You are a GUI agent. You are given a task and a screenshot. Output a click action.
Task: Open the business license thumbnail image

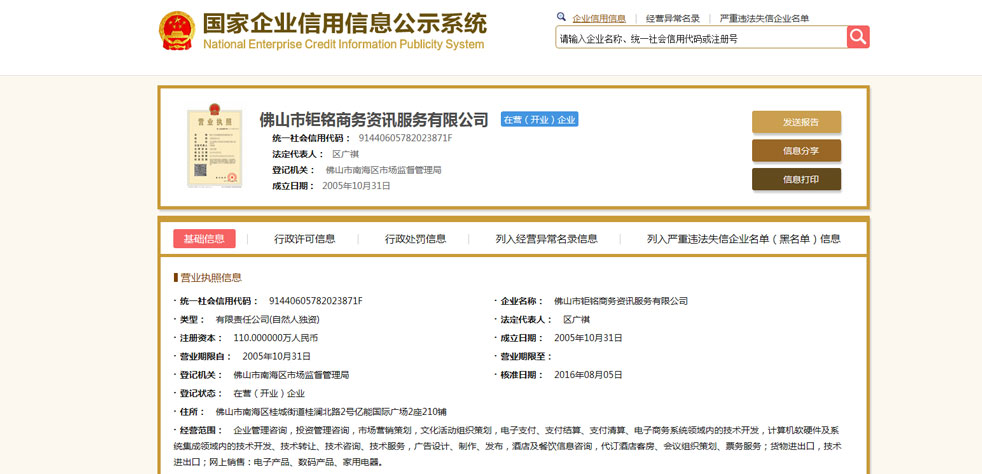(x=215, y=145)
